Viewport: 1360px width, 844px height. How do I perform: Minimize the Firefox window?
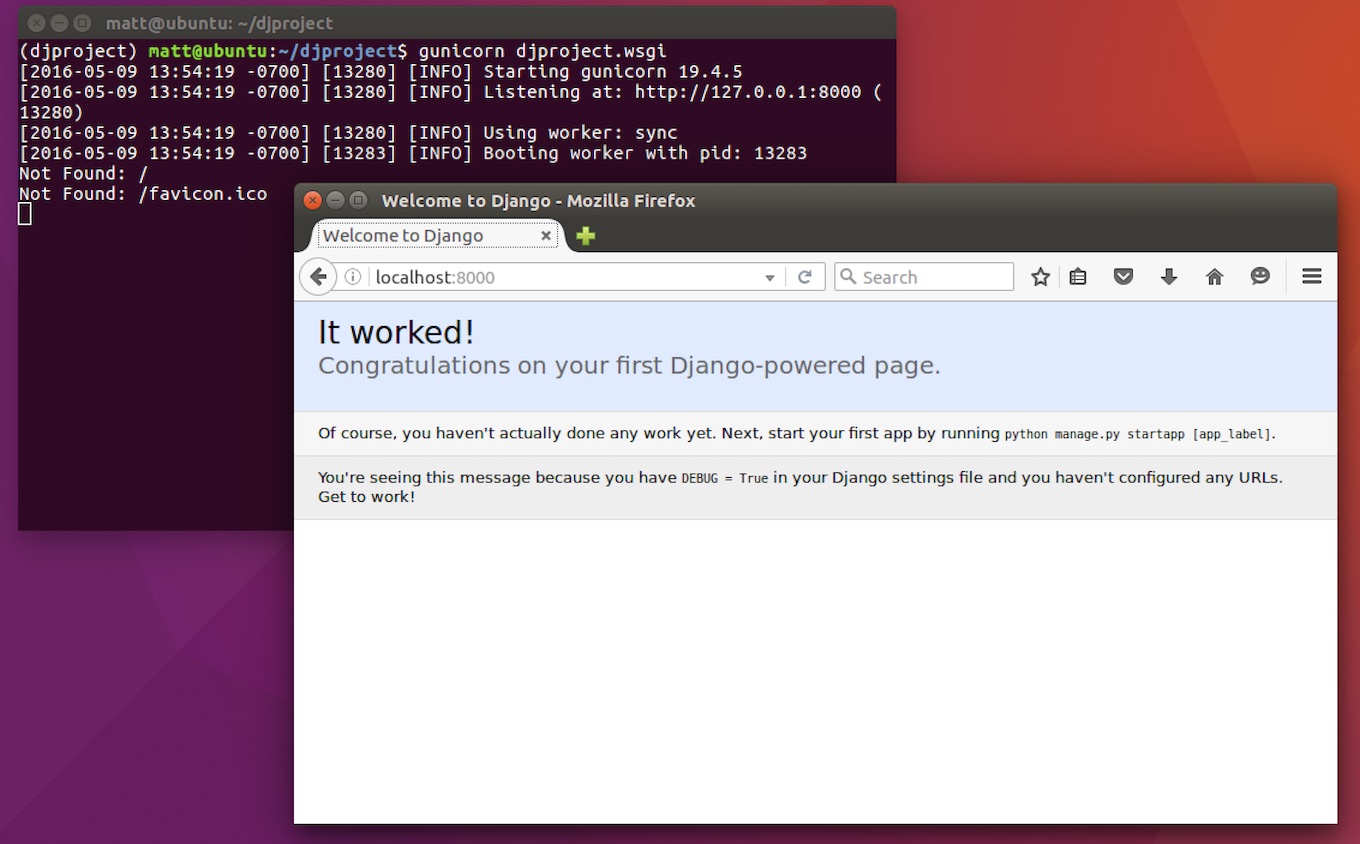(x=335, y=200)
